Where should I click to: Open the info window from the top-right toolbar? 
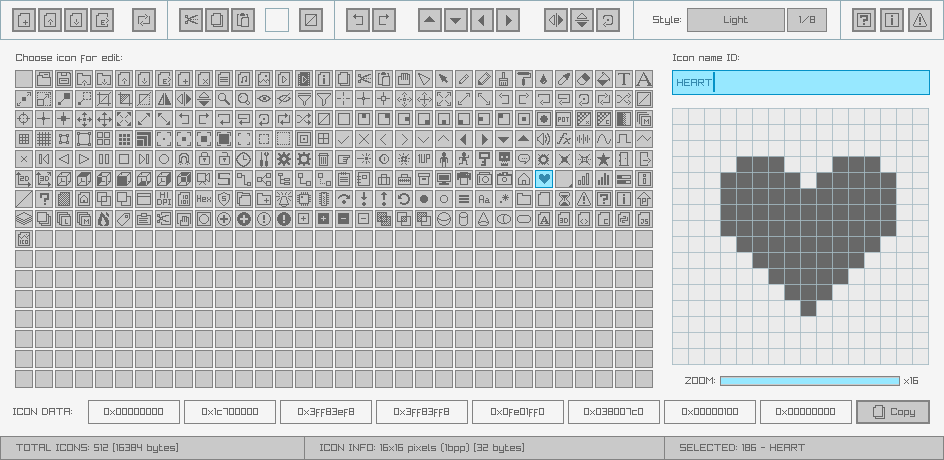click(x=892, y=20)
